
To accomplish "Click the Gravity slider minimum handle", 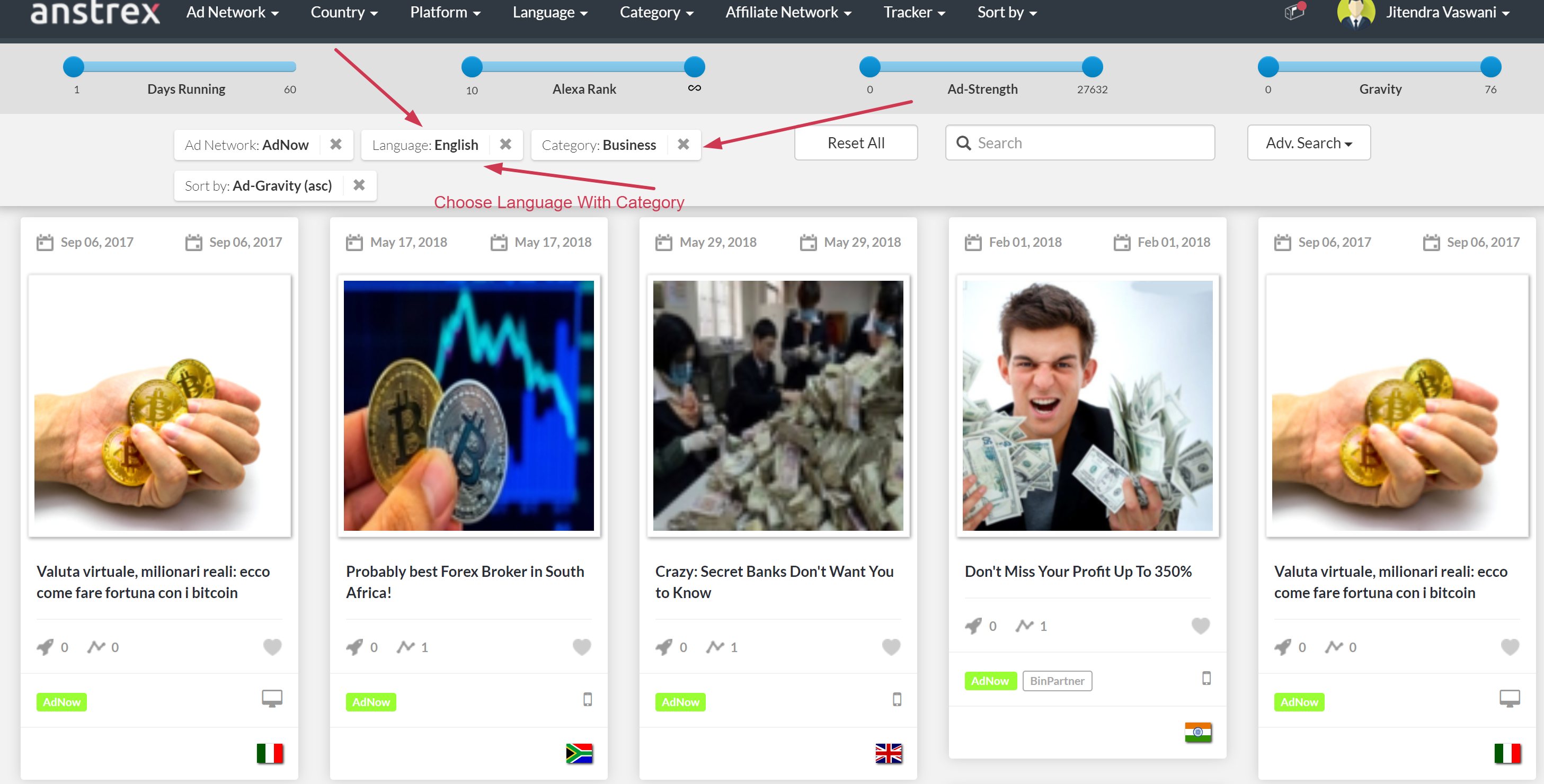I will tap(1268, 67).
